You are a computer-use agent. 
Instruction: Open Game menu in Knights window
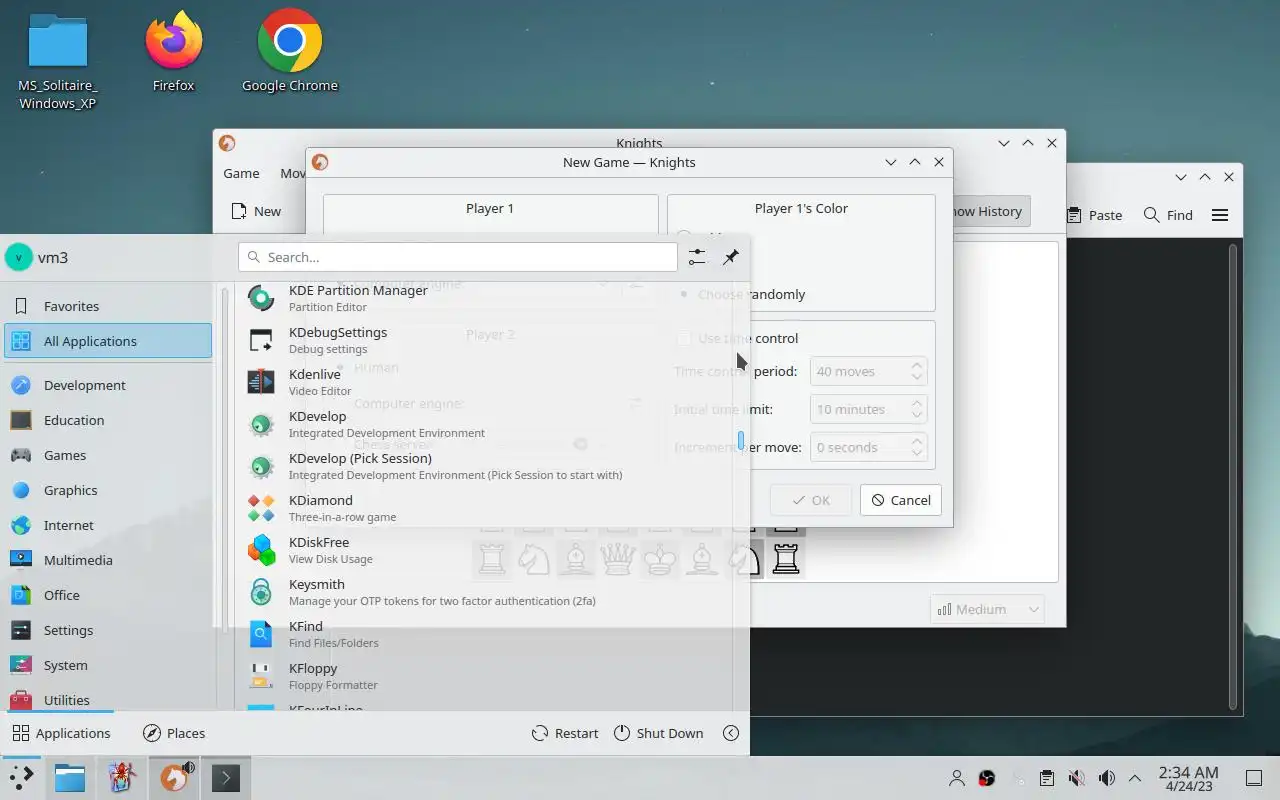point(241,173)
